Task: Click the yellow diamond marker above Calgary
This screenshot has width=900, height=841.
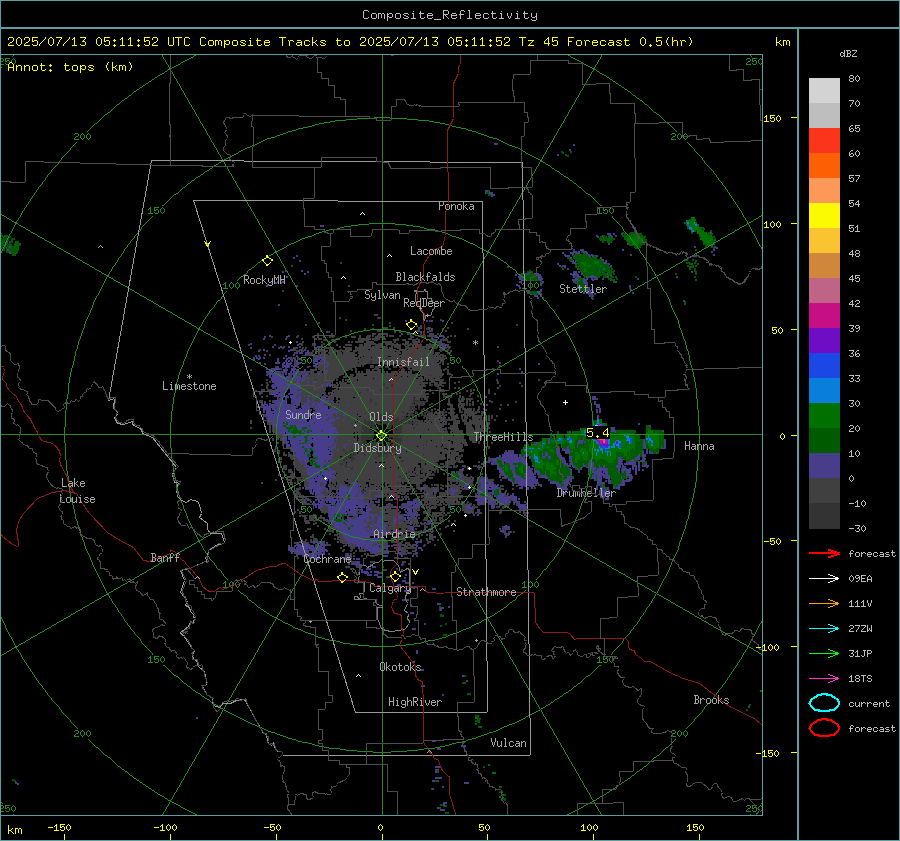Action: coord(395,576)
